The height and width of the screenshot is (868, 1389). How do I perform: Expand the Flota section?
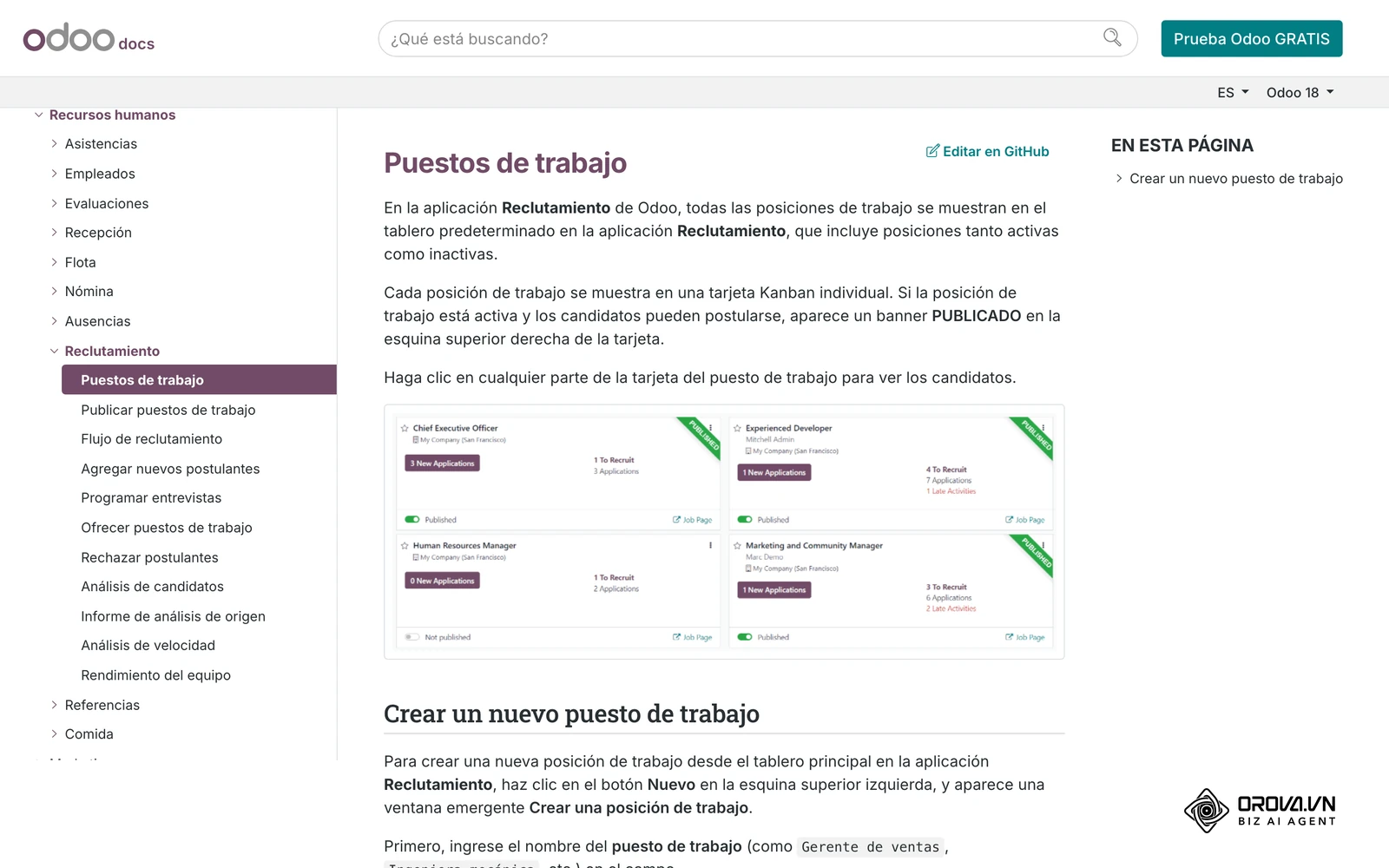pos(54,262)
